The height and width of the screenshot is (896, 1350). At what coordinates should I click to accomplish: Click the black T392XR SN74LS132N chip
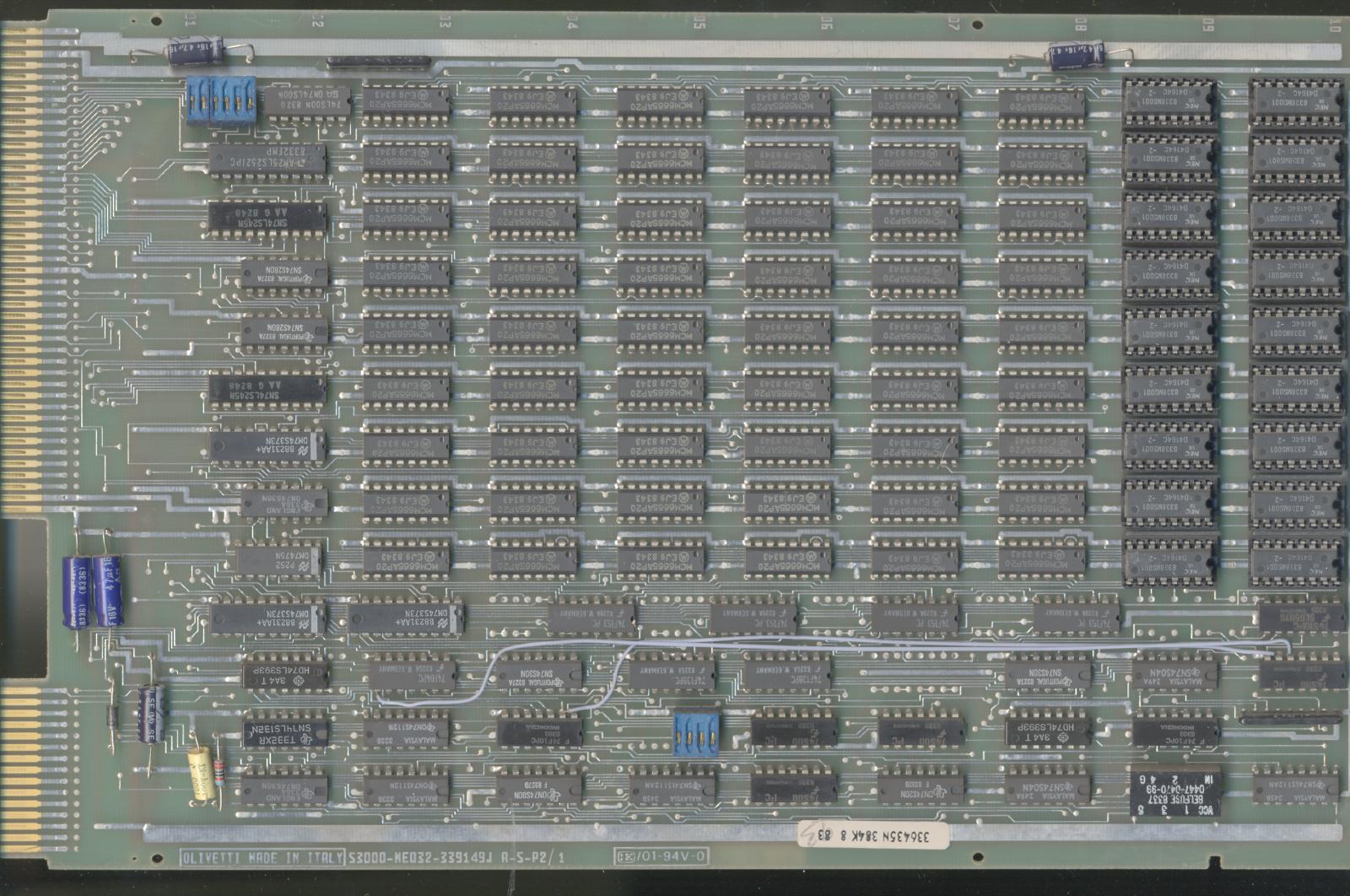tap(285, 732)
